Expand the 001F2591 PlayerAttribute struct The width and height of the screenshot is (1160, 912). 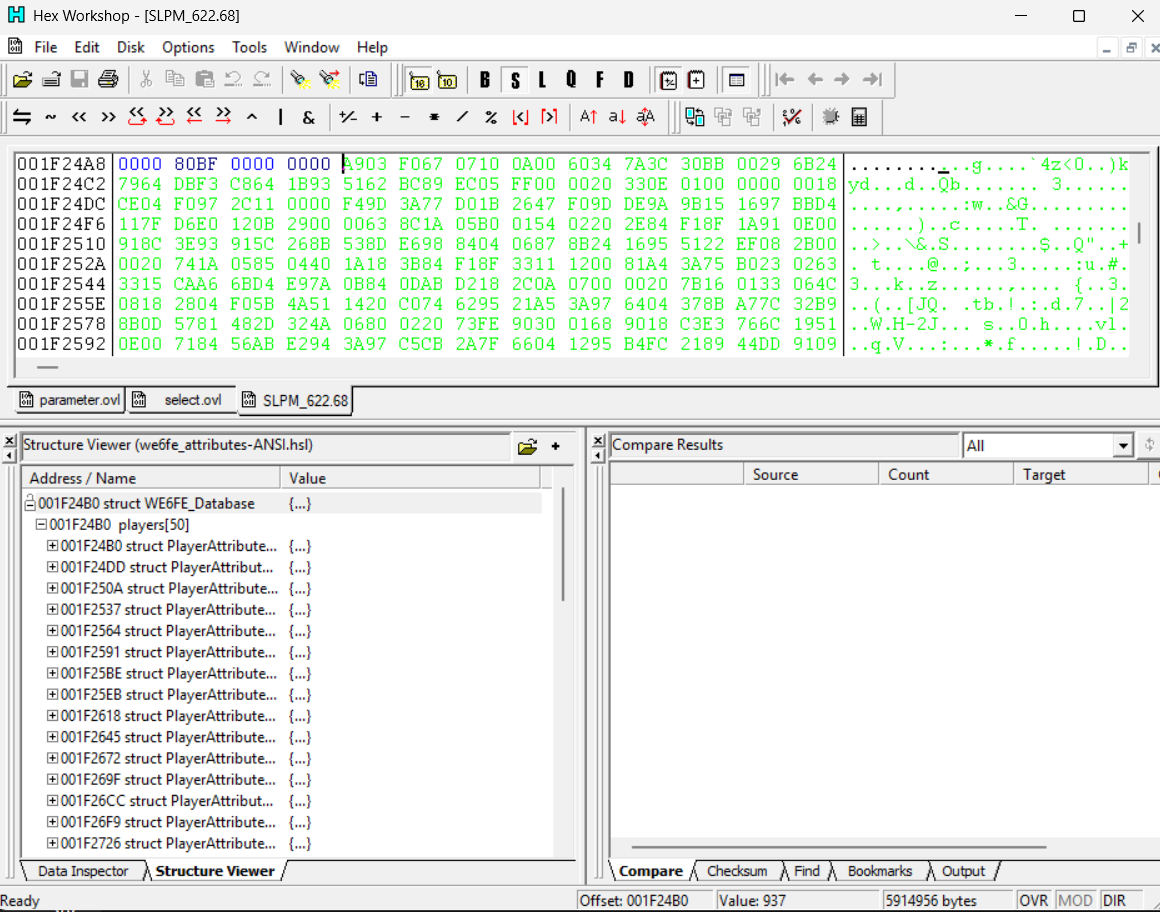pos(53,652)
